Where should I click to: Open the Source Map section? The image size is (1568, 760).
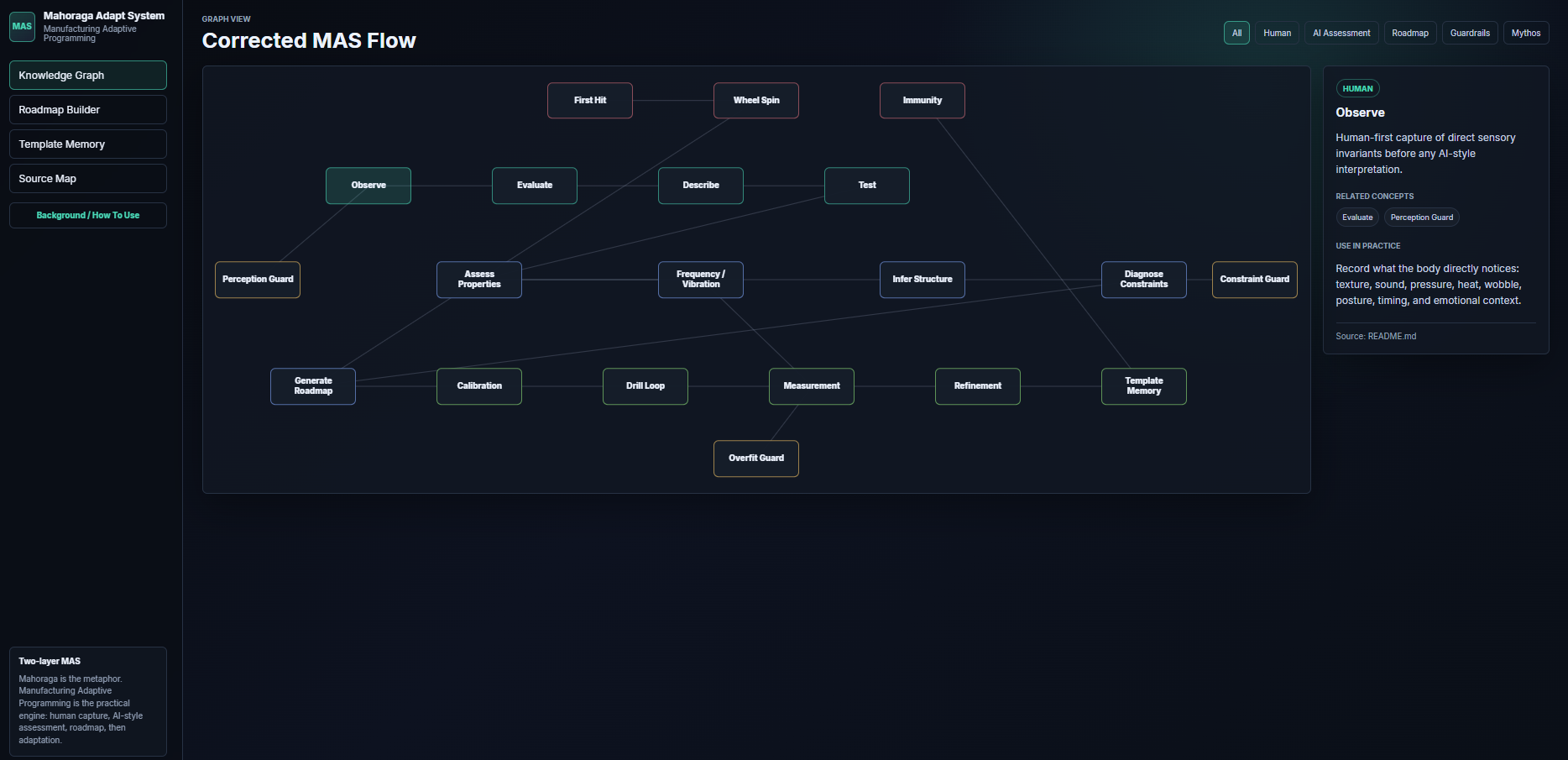[88, 178]
